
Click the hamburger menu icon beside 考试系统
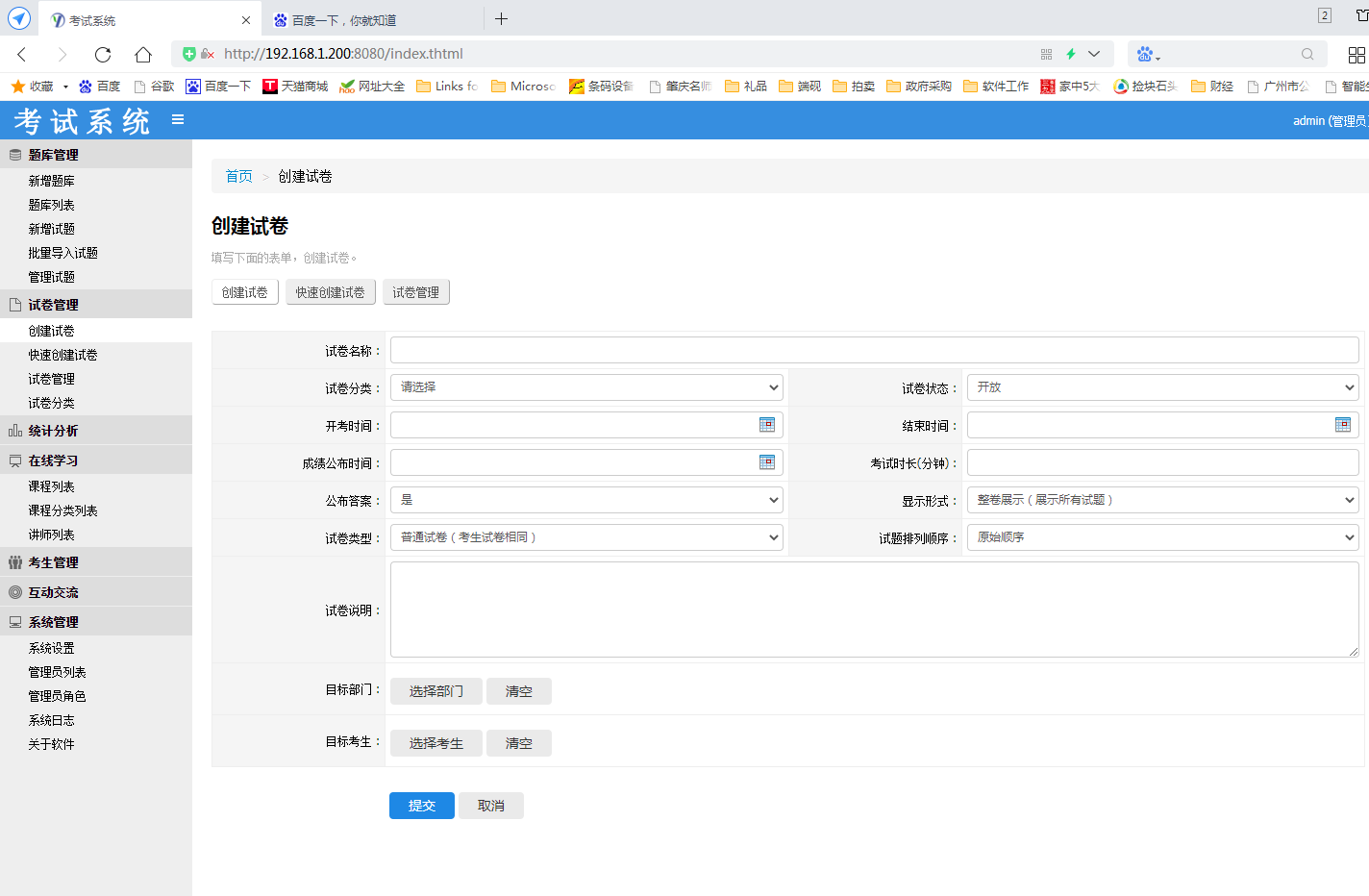(178, 119)
